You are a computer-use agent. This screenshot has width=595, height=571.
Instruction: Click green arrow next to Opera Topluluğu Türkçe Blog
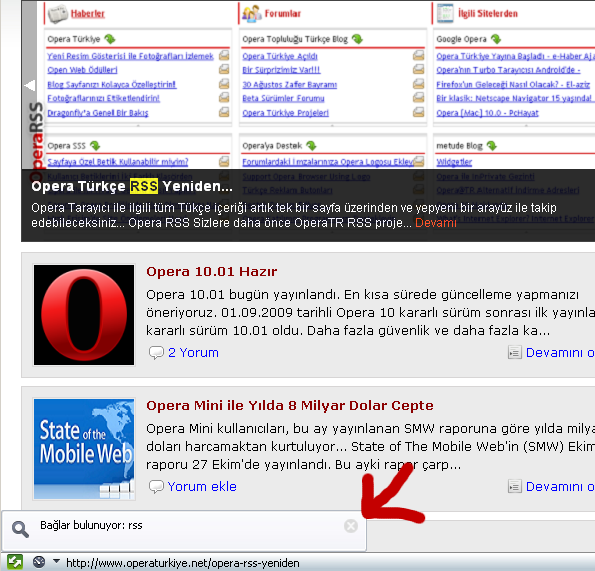(357, 39)
